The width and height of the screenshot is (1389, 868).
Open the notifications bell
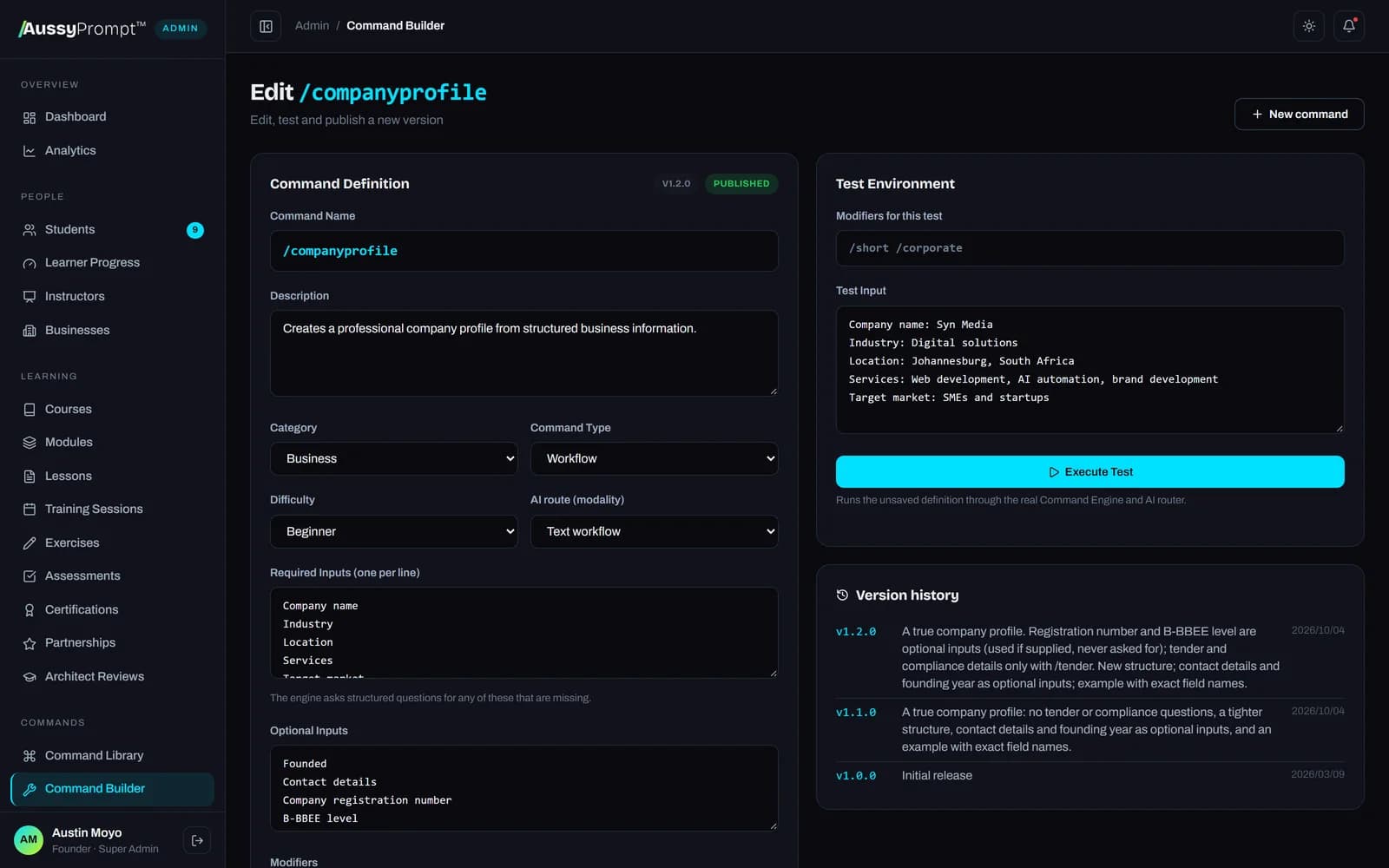(x=1349, y=26)
